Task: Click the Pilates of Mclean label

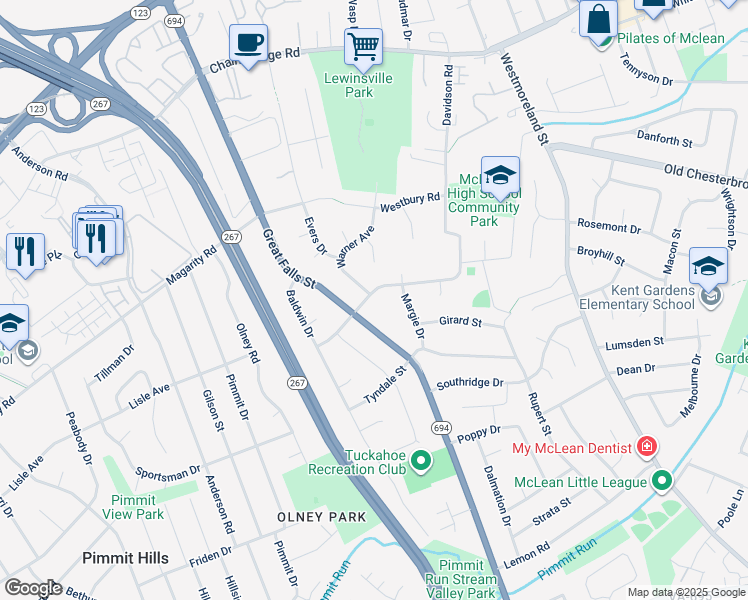Action: [x=671, y=38]
